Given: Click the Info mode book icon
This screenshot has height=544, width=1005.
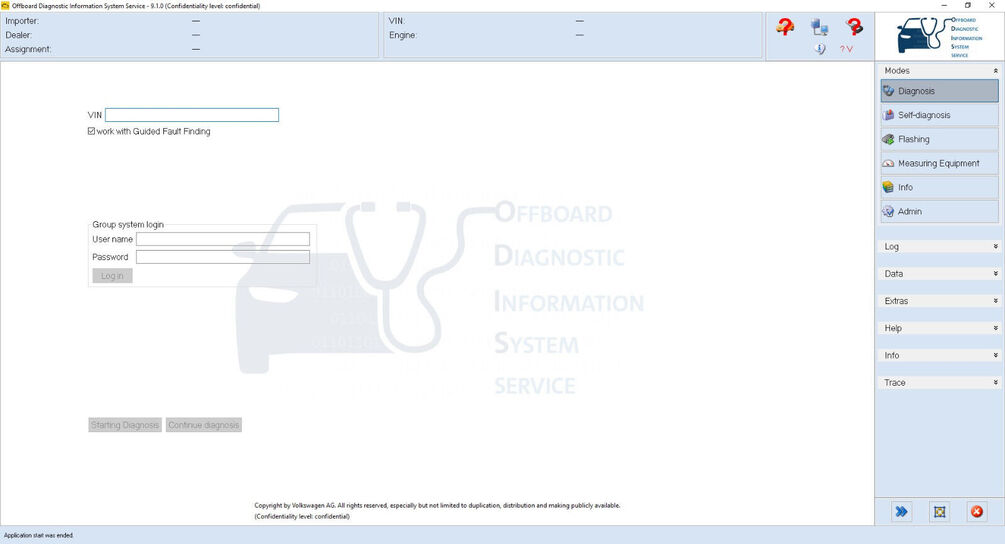Looking at the screenshot, I should [x=888, y=187].
